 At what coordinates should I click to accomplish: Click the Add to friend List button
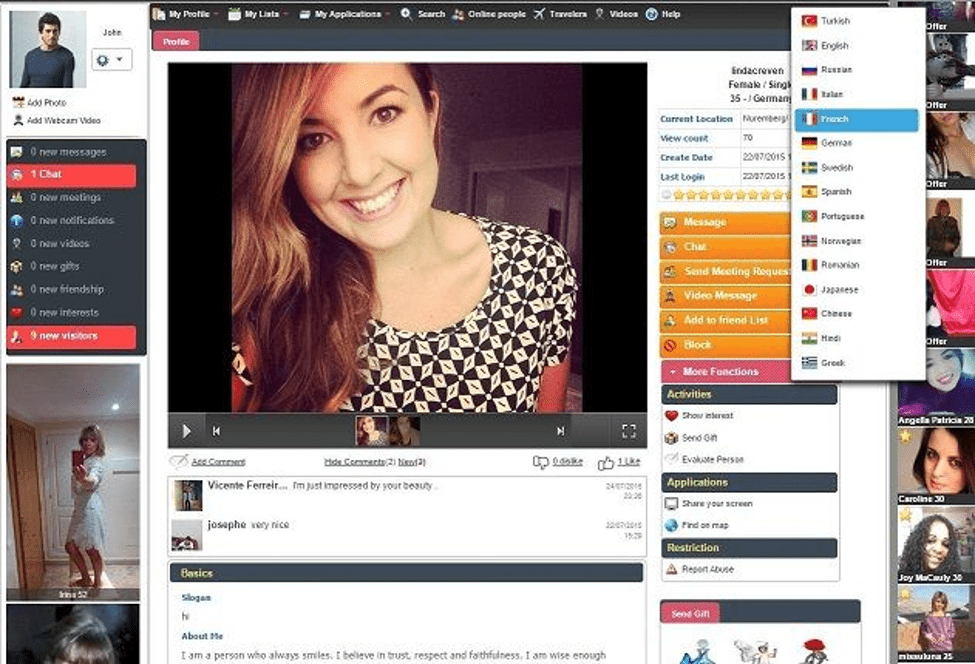(x=722, y=321)
